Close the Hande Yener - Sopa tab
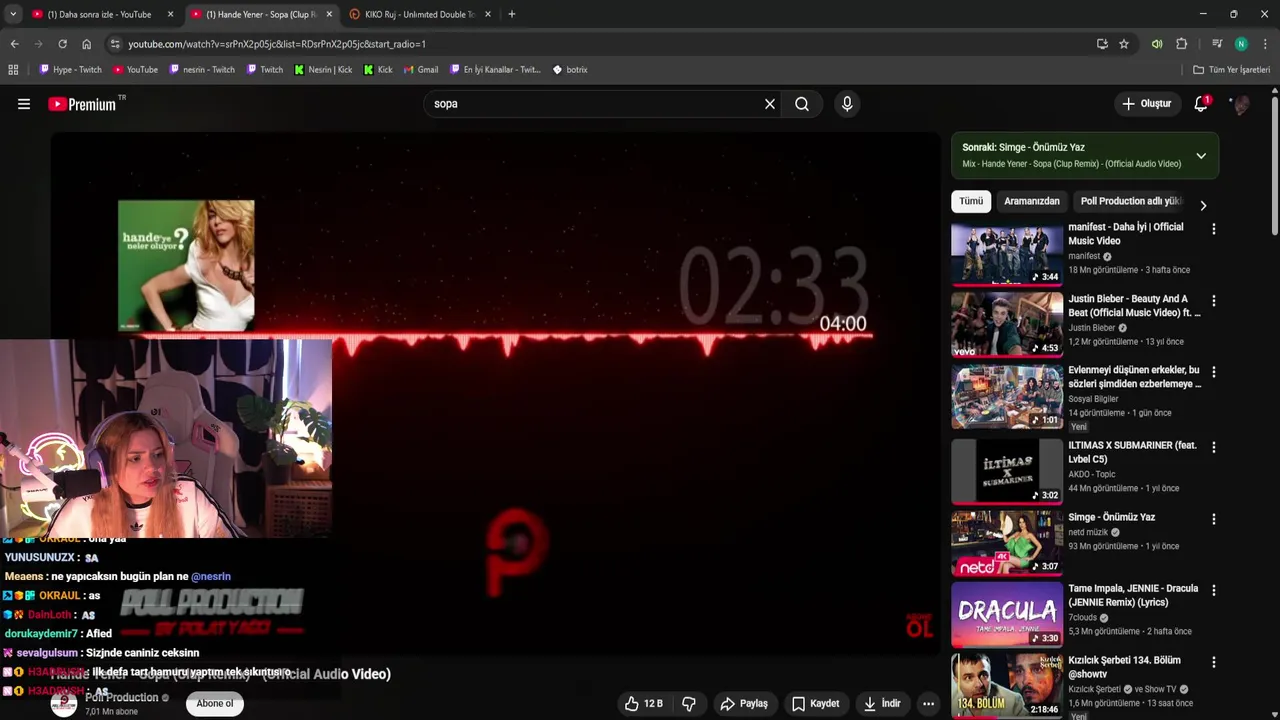 pyautogui.click(x=329, y=14)
